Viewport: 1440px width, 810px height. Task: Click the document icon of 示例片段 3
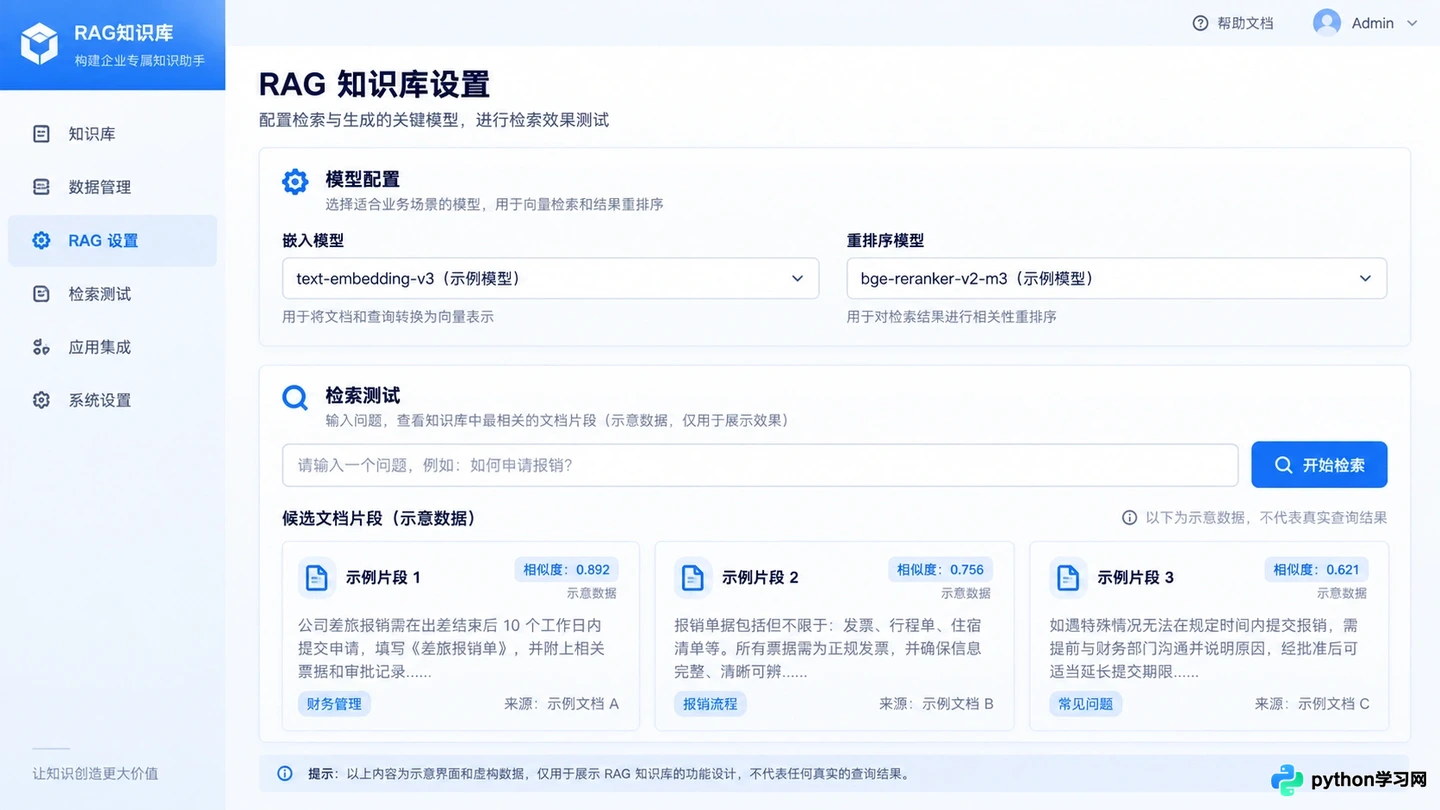(x=1068, y=577)
